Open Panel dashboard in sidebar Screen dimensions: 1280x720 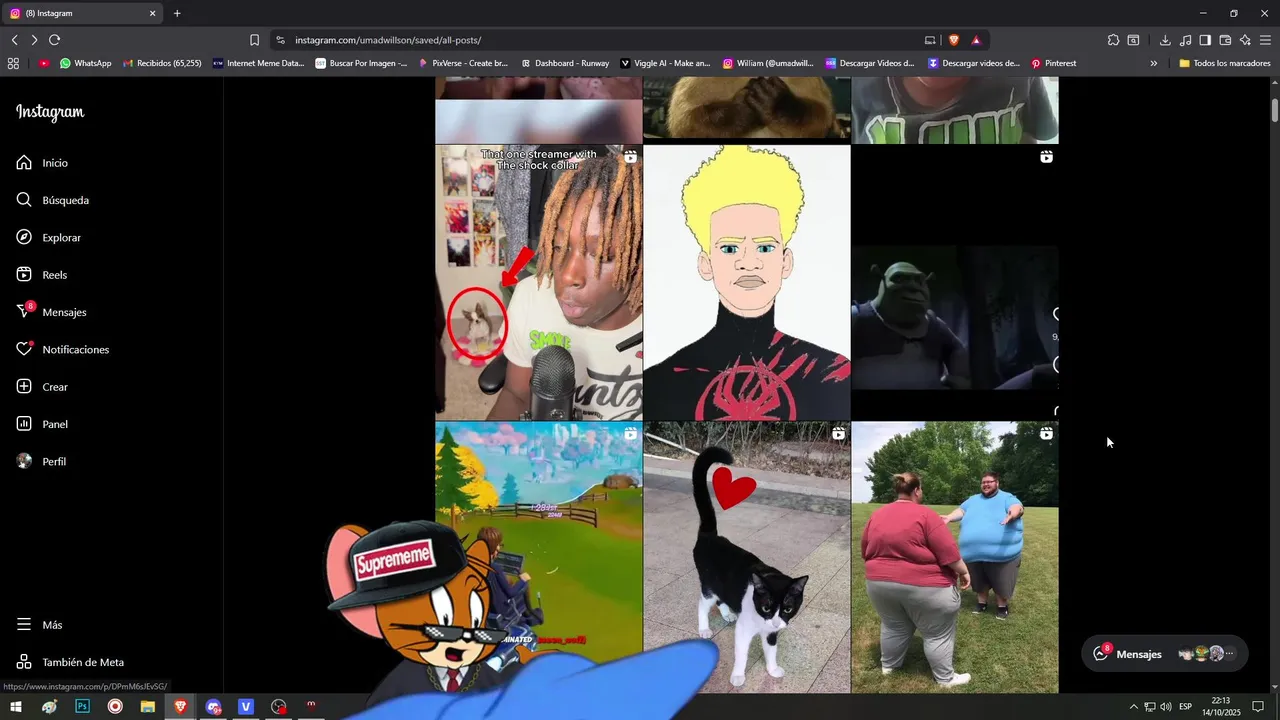point(55,424)
